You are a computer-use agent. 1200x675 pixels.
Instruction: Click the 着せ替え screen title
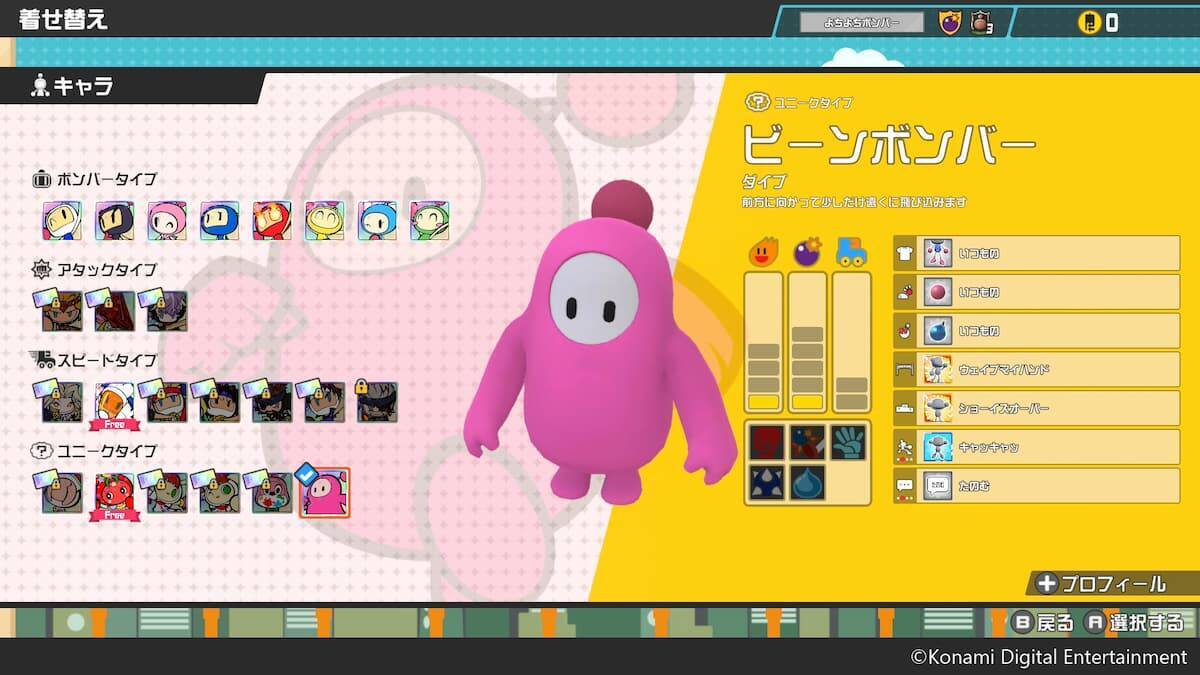[x=63, y=19]
